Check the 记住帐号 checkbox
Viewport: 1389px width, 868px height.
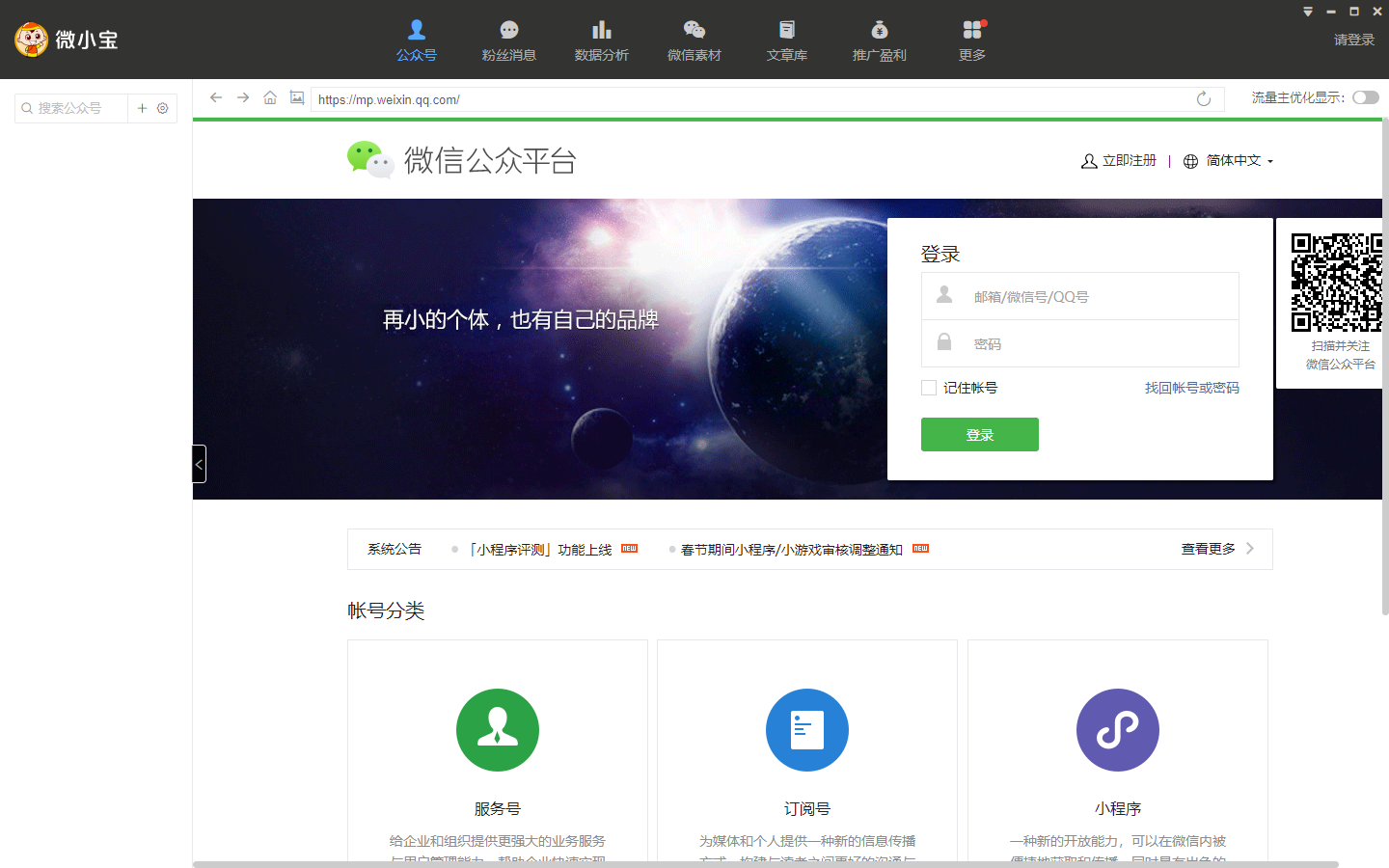pyautogui.click(x=929, y=388)
